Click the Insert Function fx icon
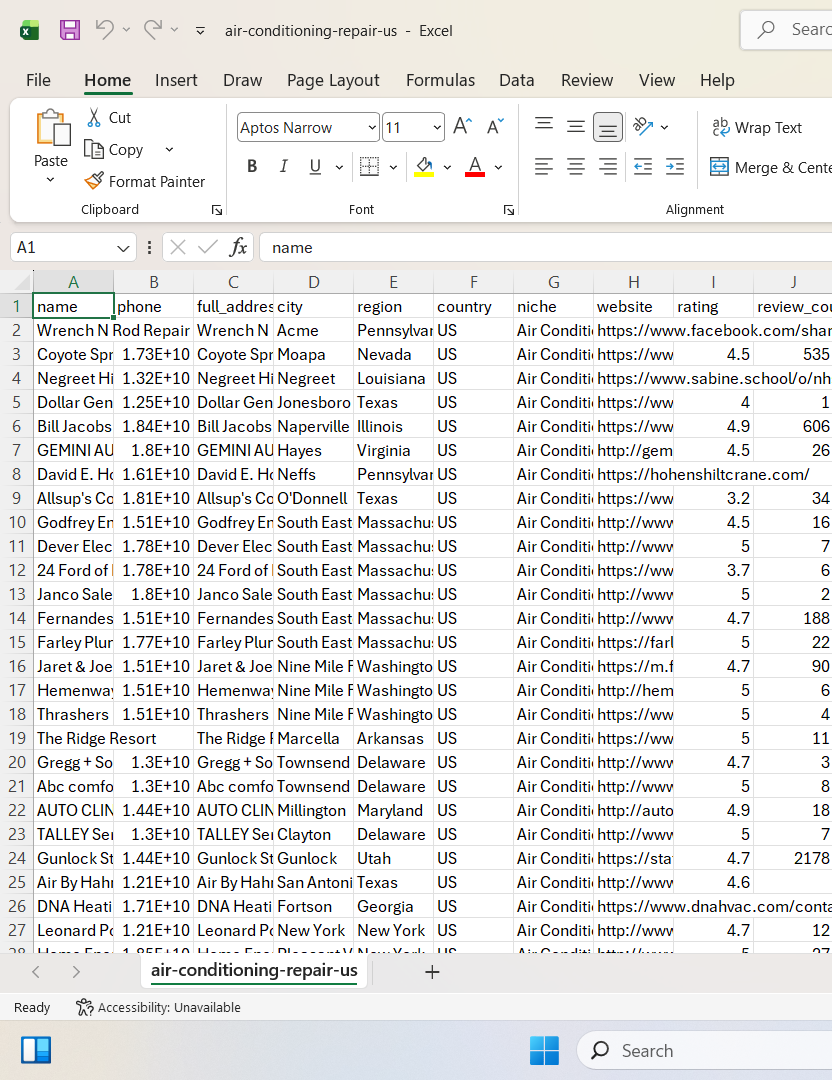This screenshot has height=1080, width=832. tap(238, 247)
